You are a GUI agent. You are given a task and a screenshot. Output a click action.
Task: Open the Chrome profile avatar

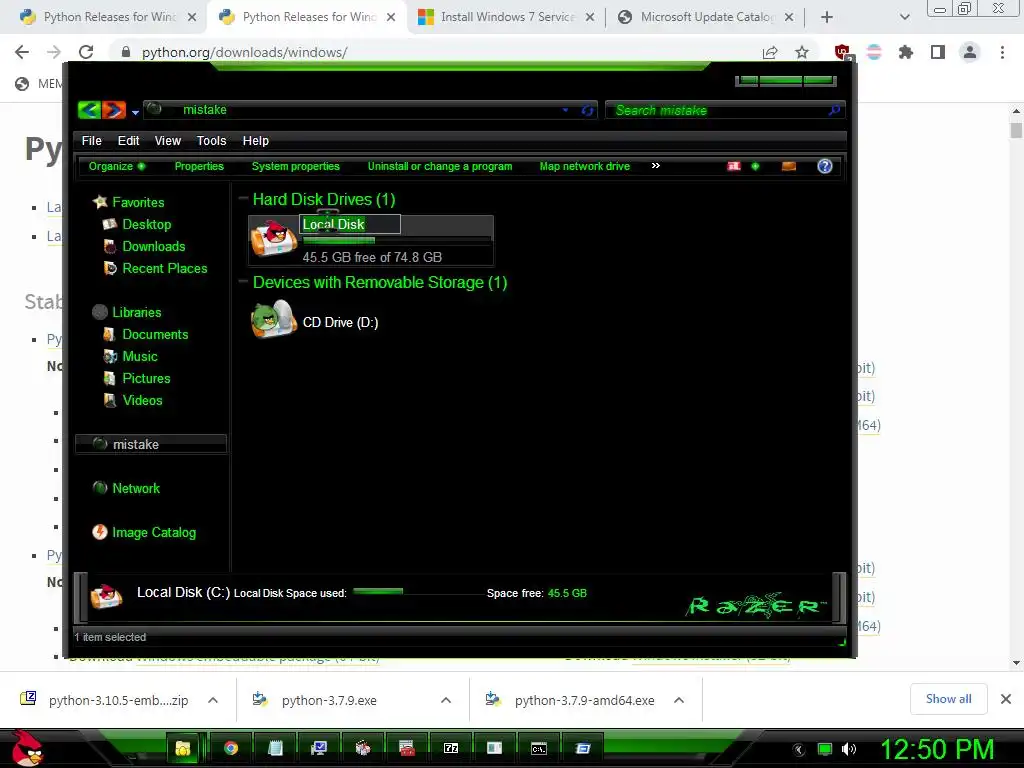pyautogui.click(x=970, y=52)
